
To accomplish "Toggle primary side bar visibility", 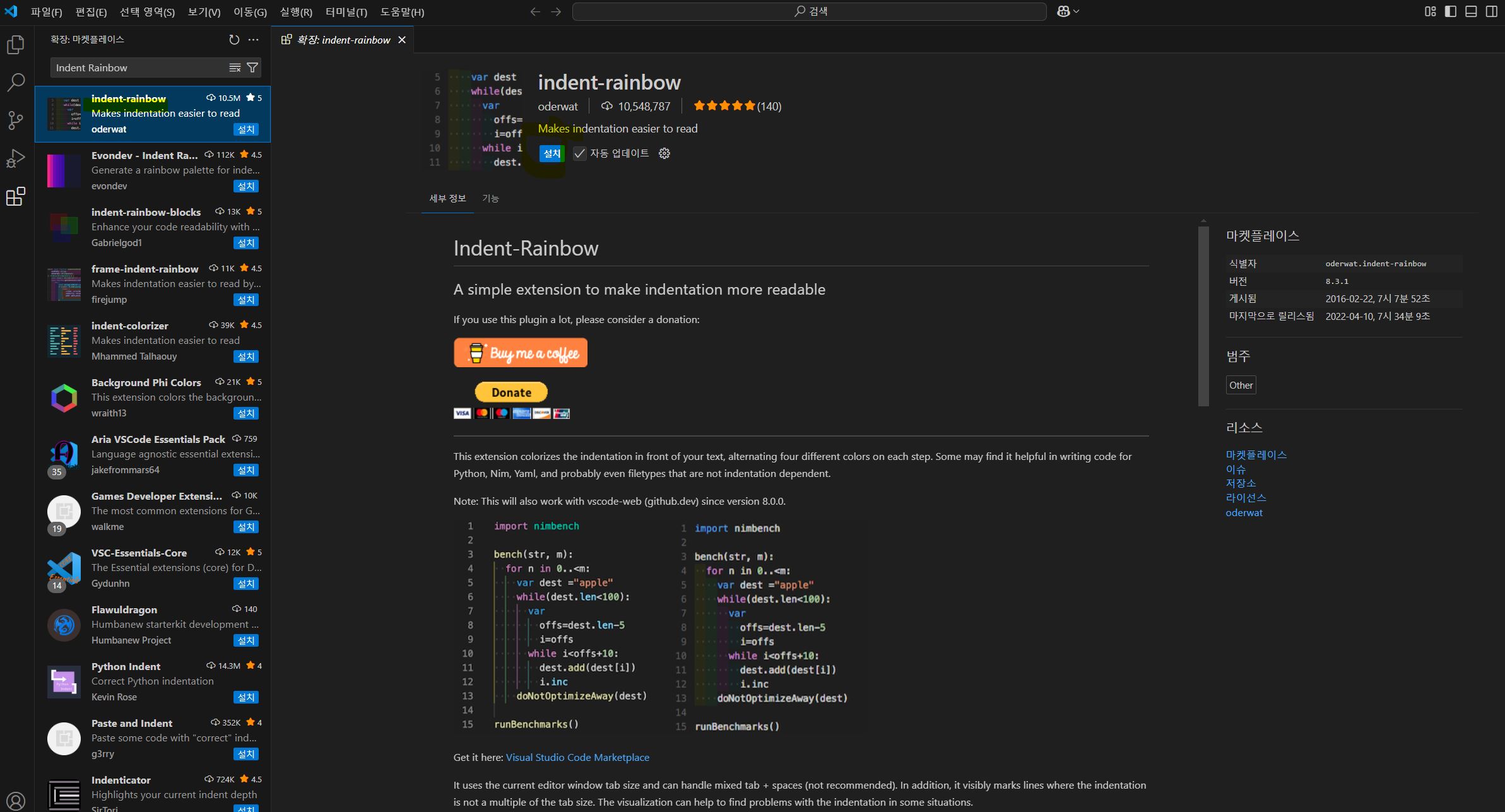I will point(1451,11).
